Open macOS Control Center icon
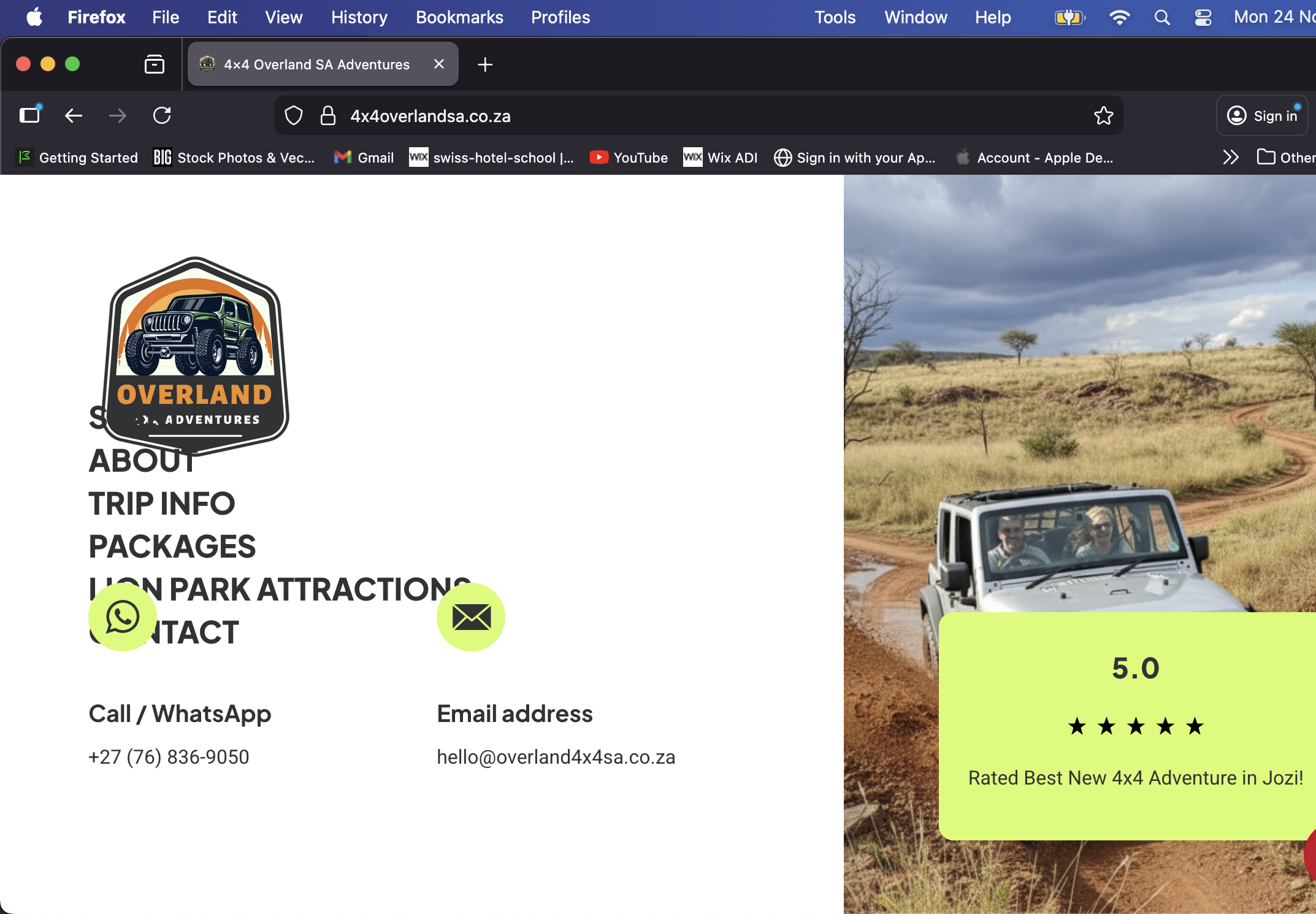Viewport: 1316px width, 914px height. click(x=1203, y=17)
